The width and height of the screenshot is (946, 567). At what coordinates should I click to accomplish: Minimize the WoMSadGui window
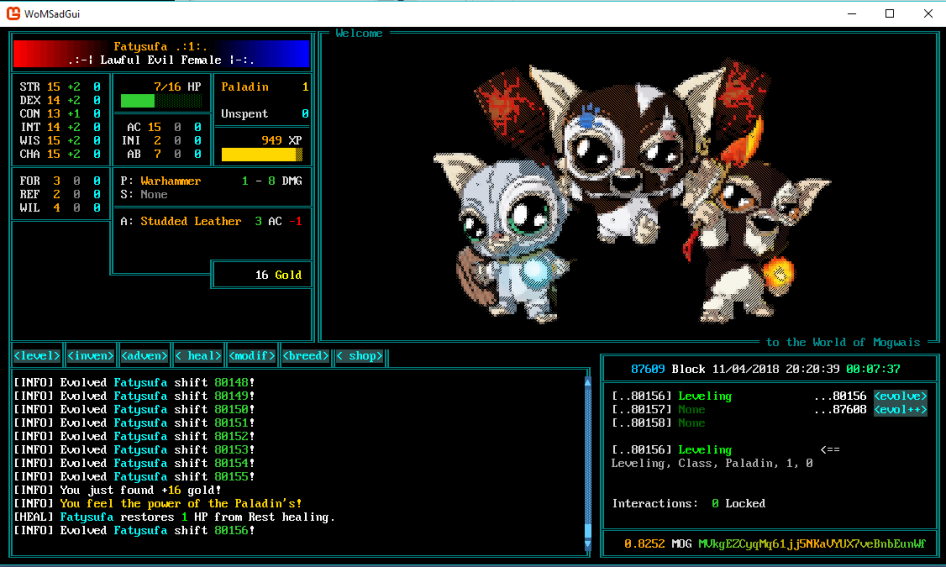coord(852,13)
